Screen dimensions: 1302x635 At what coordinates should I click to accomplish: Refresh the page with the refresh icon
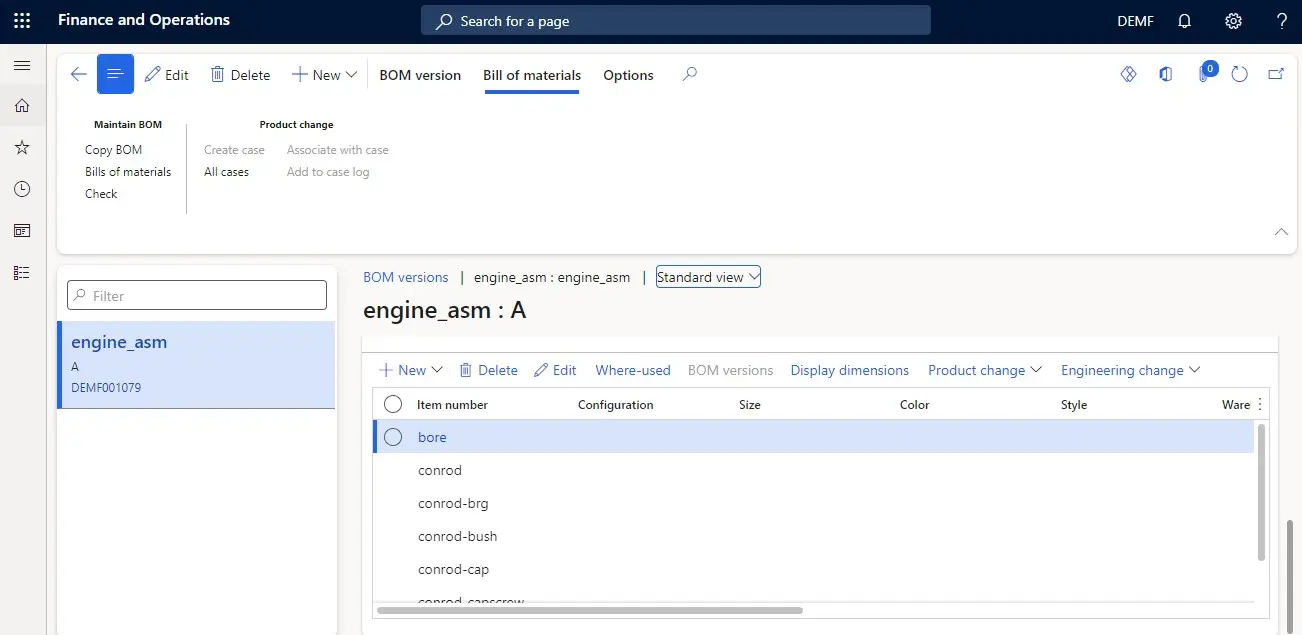click(1240, 75)
